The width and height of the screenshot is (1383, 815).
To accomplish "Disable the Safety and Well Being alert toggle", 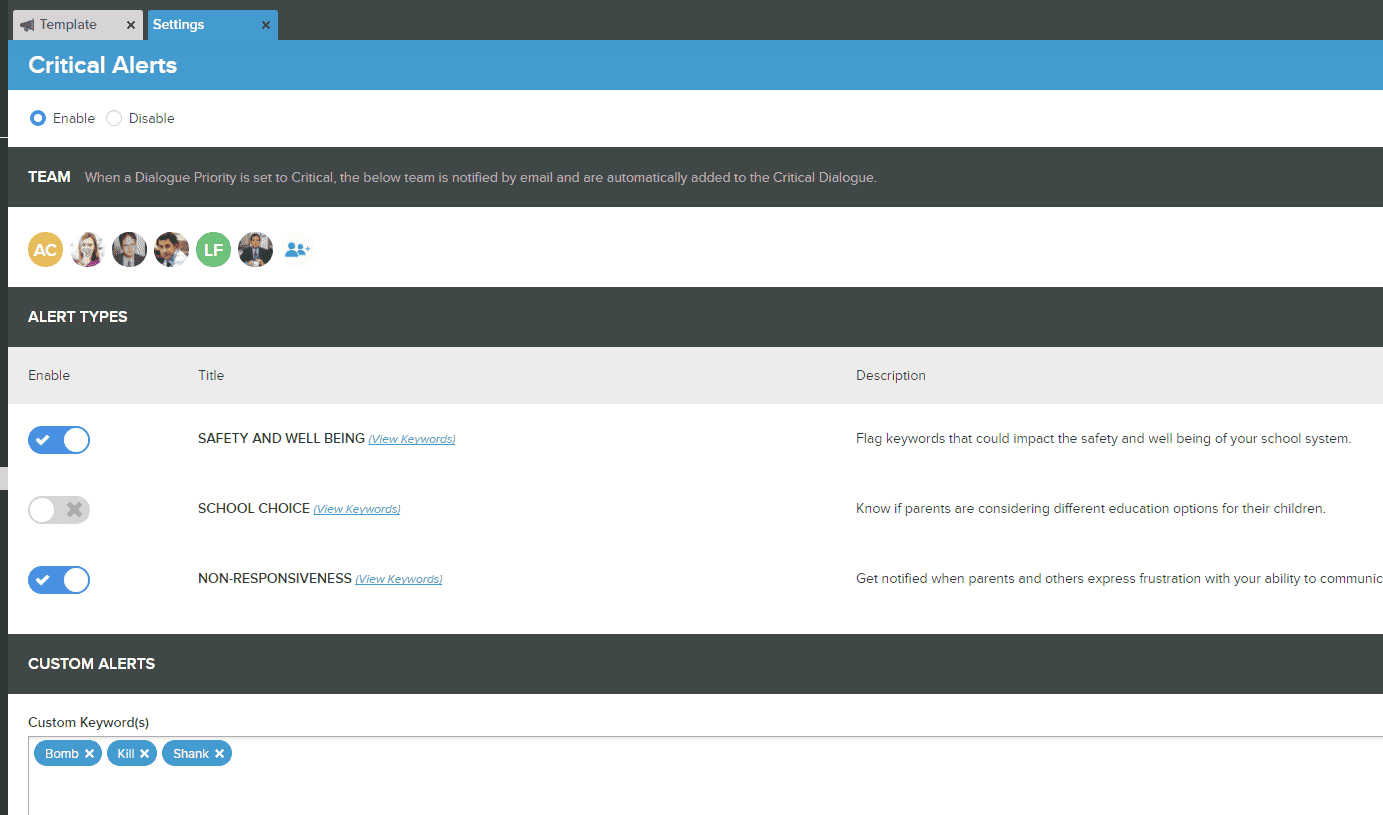I will (59, 440).
